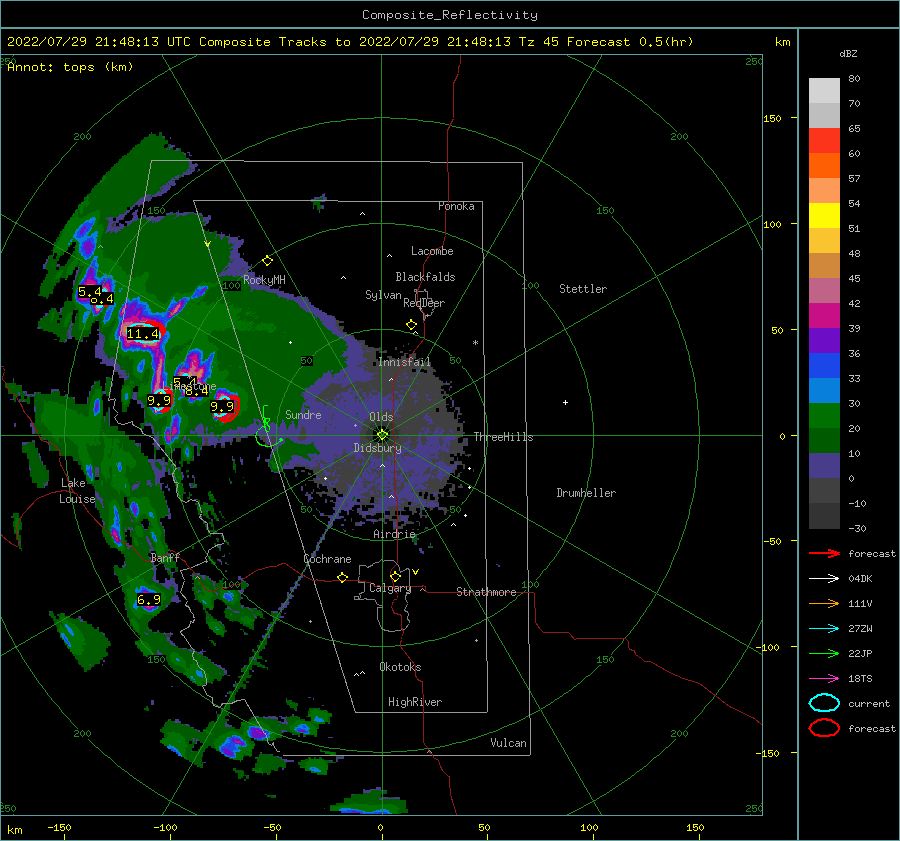The width and height of the screenshot is (900, 841).
Task: Click the RedDeer city label
Action: point(424,303)
